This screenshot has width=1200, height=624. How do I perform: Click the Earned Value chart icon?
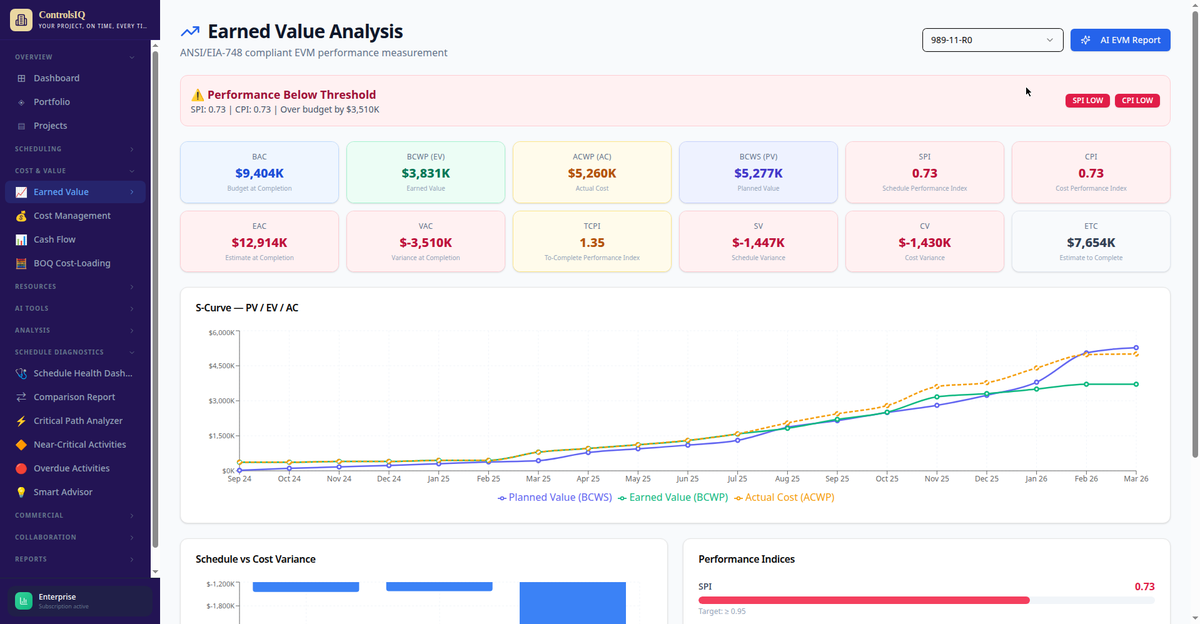[x=21, y=192]
